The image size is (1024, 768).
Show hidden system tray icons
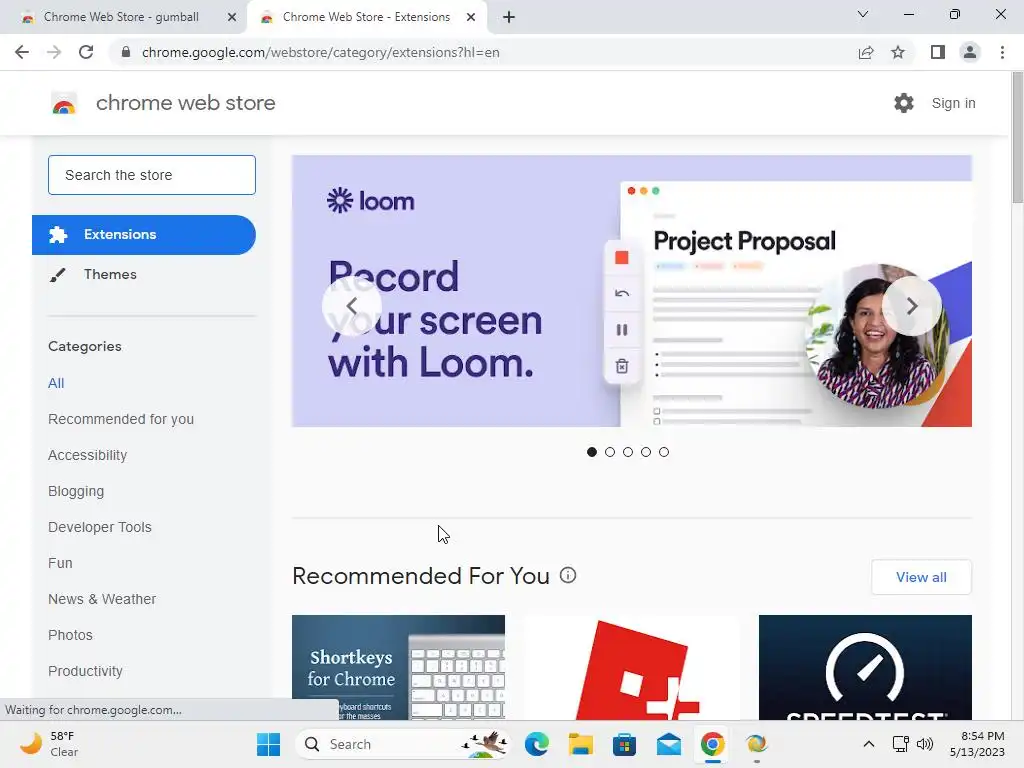[x=869, y=744]
